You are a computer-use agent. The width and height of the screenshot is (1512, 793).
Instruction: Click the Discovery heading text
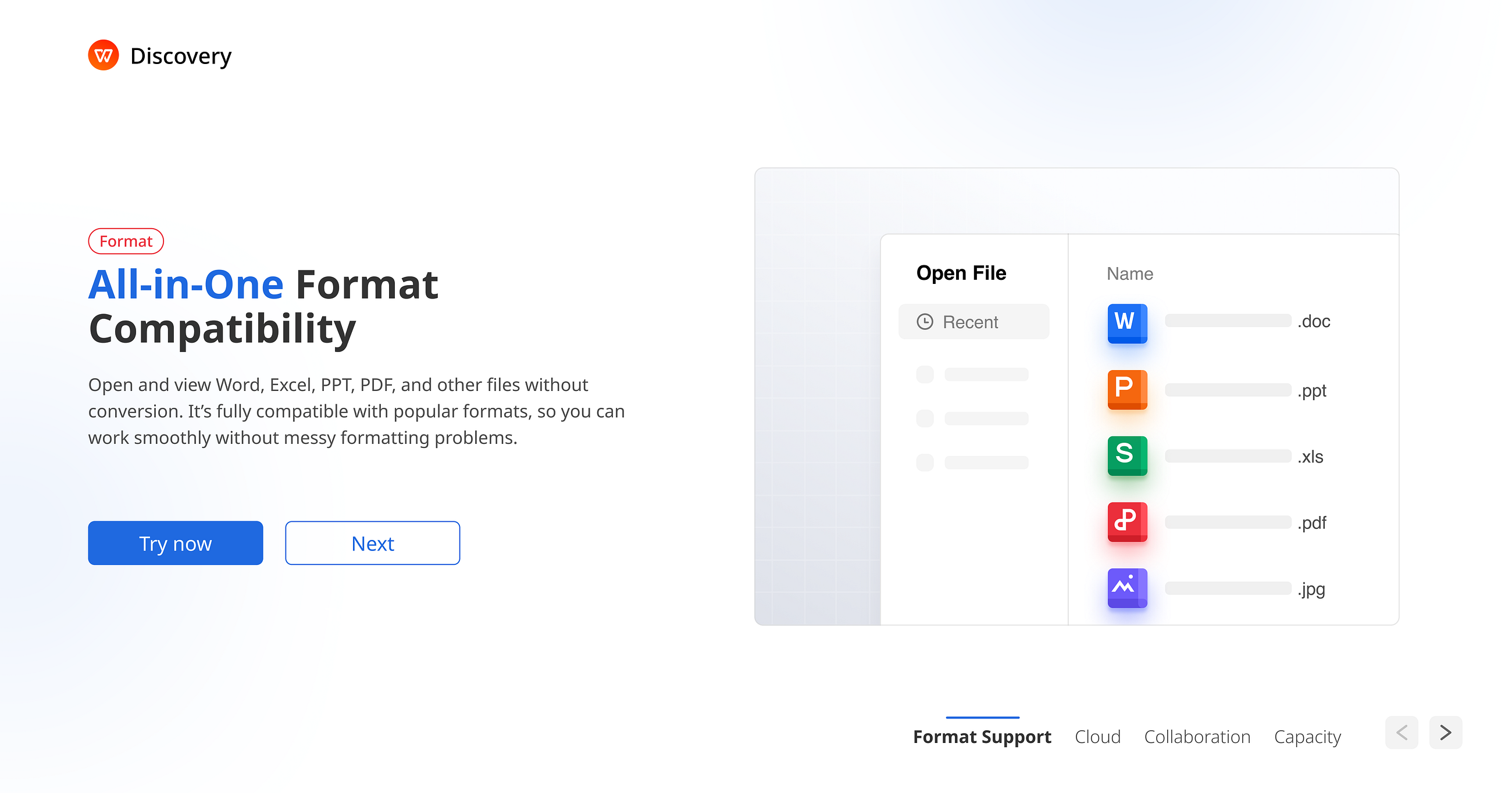pyautogui.click(x=181, y=56)
